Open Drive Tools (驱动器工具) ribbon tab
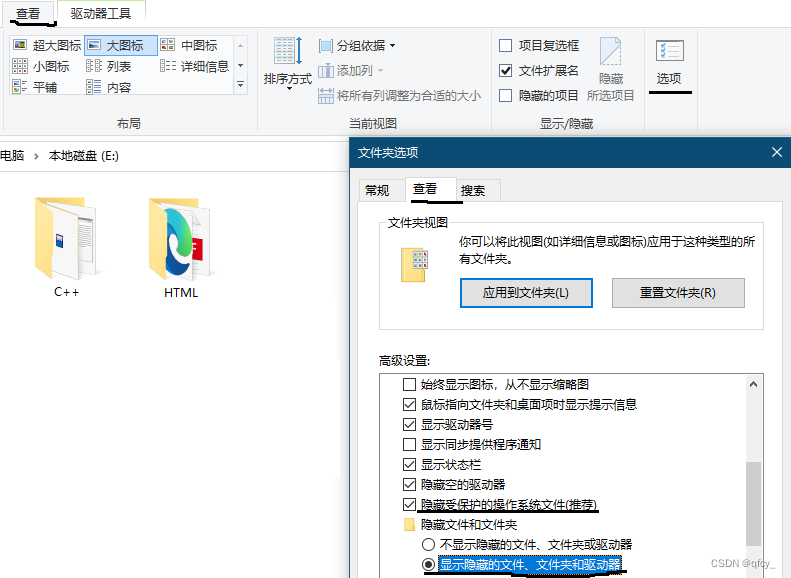Screen dimensions: 791x578 click(x=101, y=14)
